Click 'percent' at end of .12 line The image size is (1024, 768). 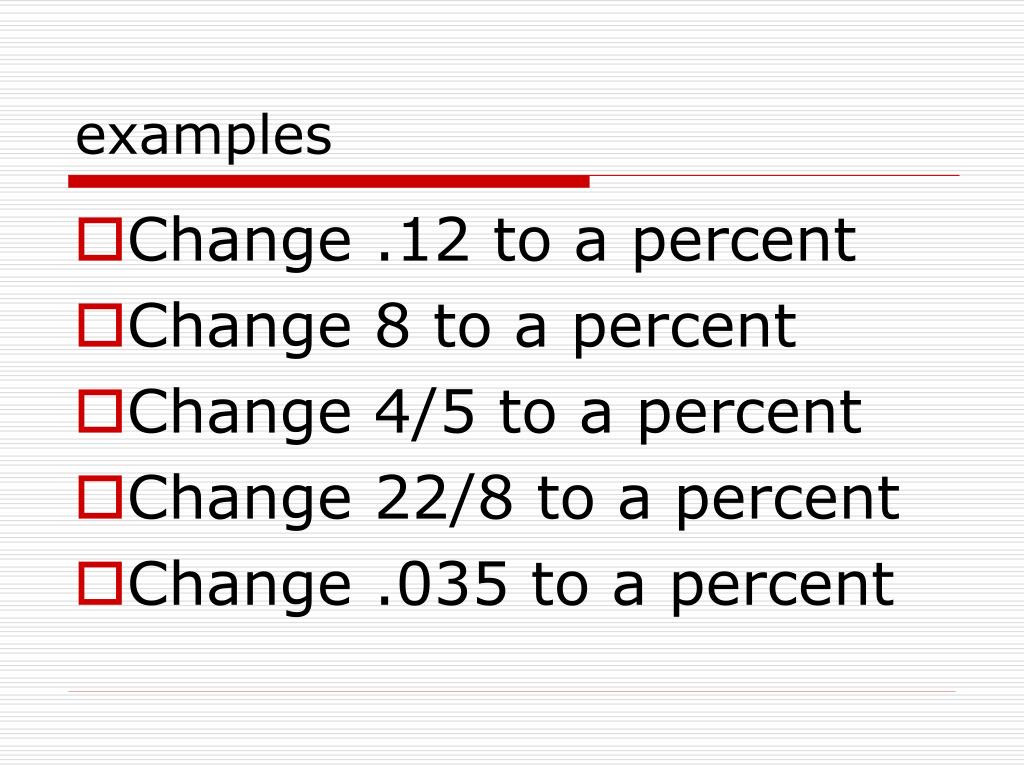point(744,244)
